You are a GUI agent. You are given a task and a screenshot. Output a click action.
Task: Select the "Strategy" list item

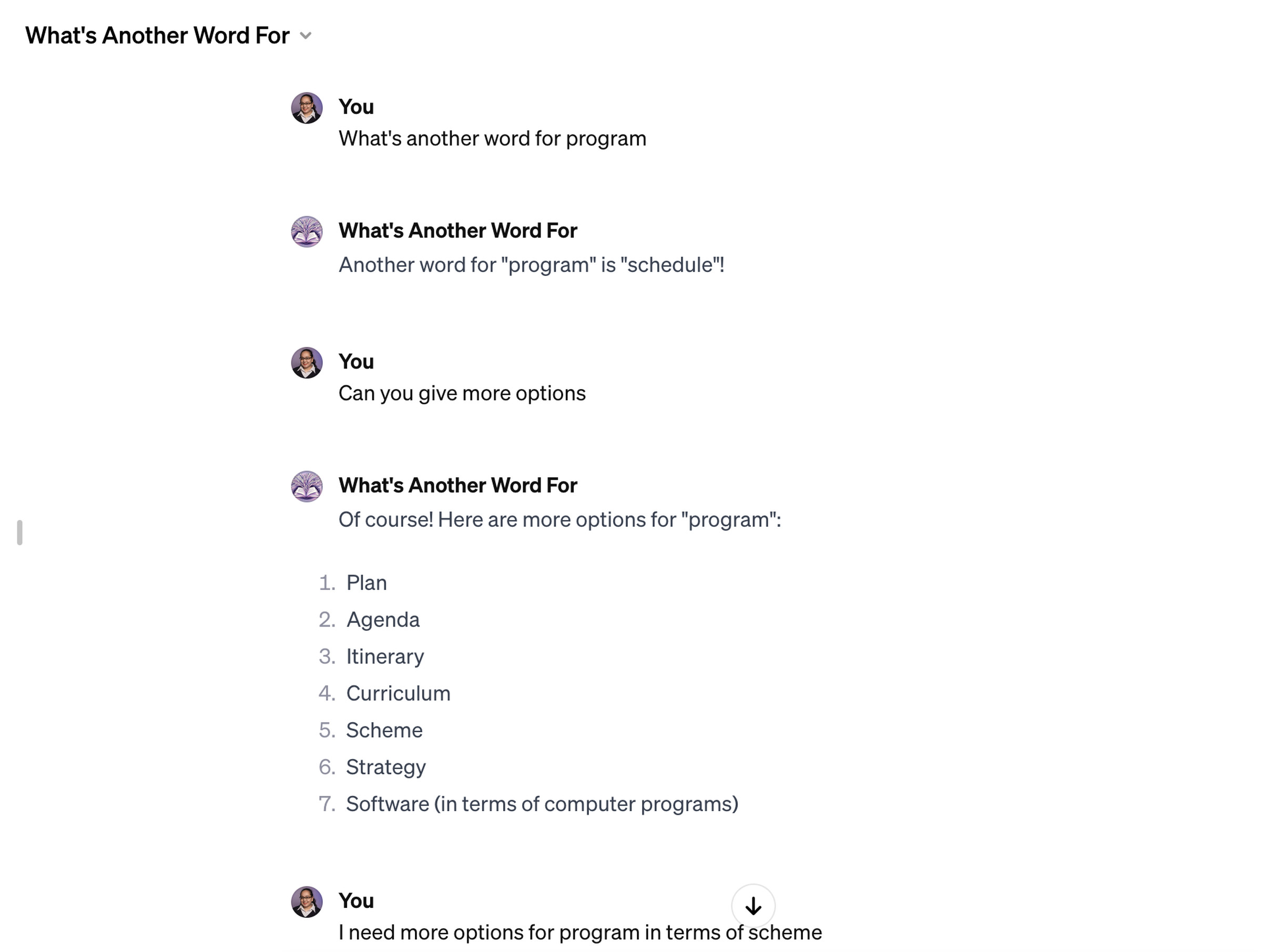(385, 767)
